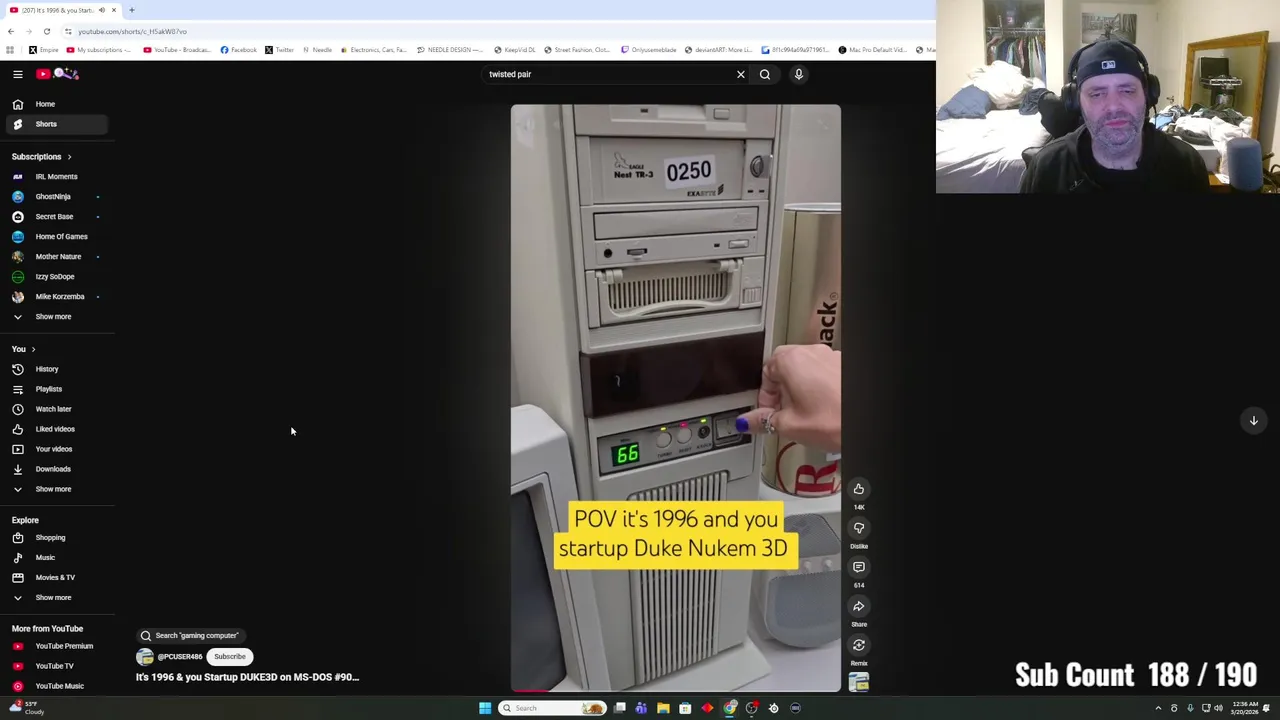The height and width of the screenshot is (720, 1280).
Task: Open Secret Base subscription channel
Action: [x=57, y=217]
